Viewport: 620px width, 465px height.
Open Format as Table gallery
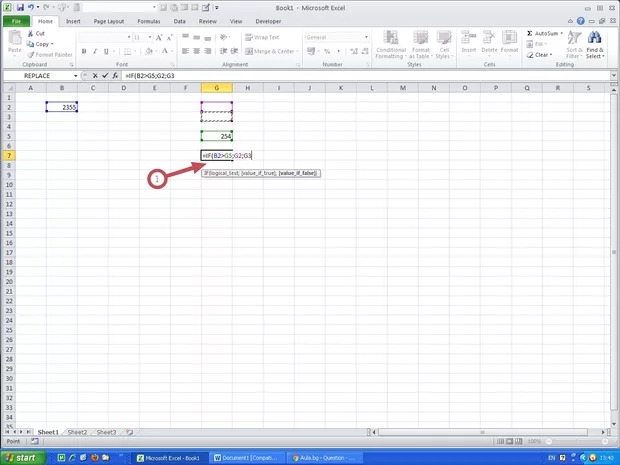(x=421, y=44)
